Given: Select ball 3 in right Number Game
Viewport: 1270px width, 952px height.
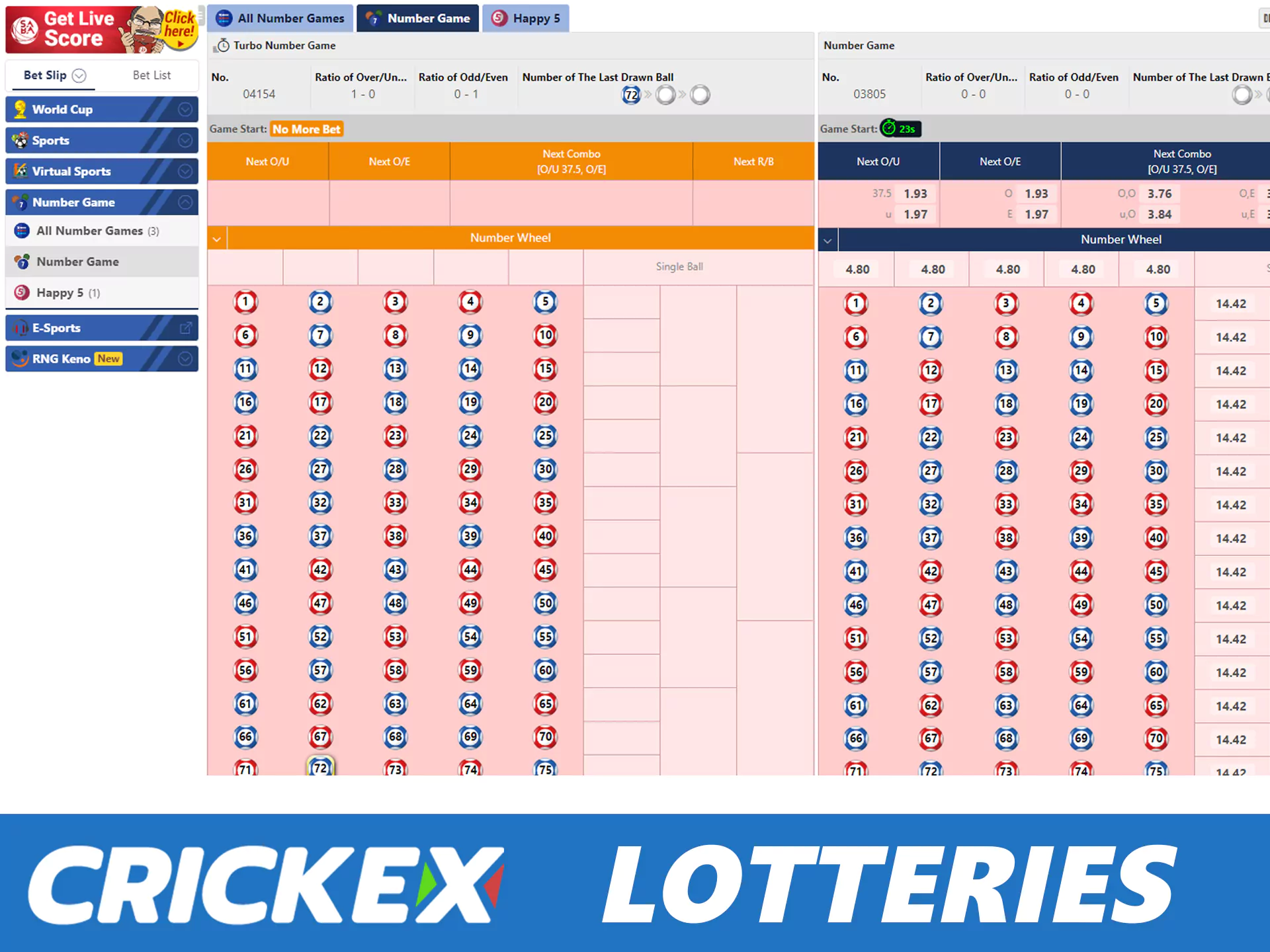Looking at the screenshot, I should [x=1006, y=303].
